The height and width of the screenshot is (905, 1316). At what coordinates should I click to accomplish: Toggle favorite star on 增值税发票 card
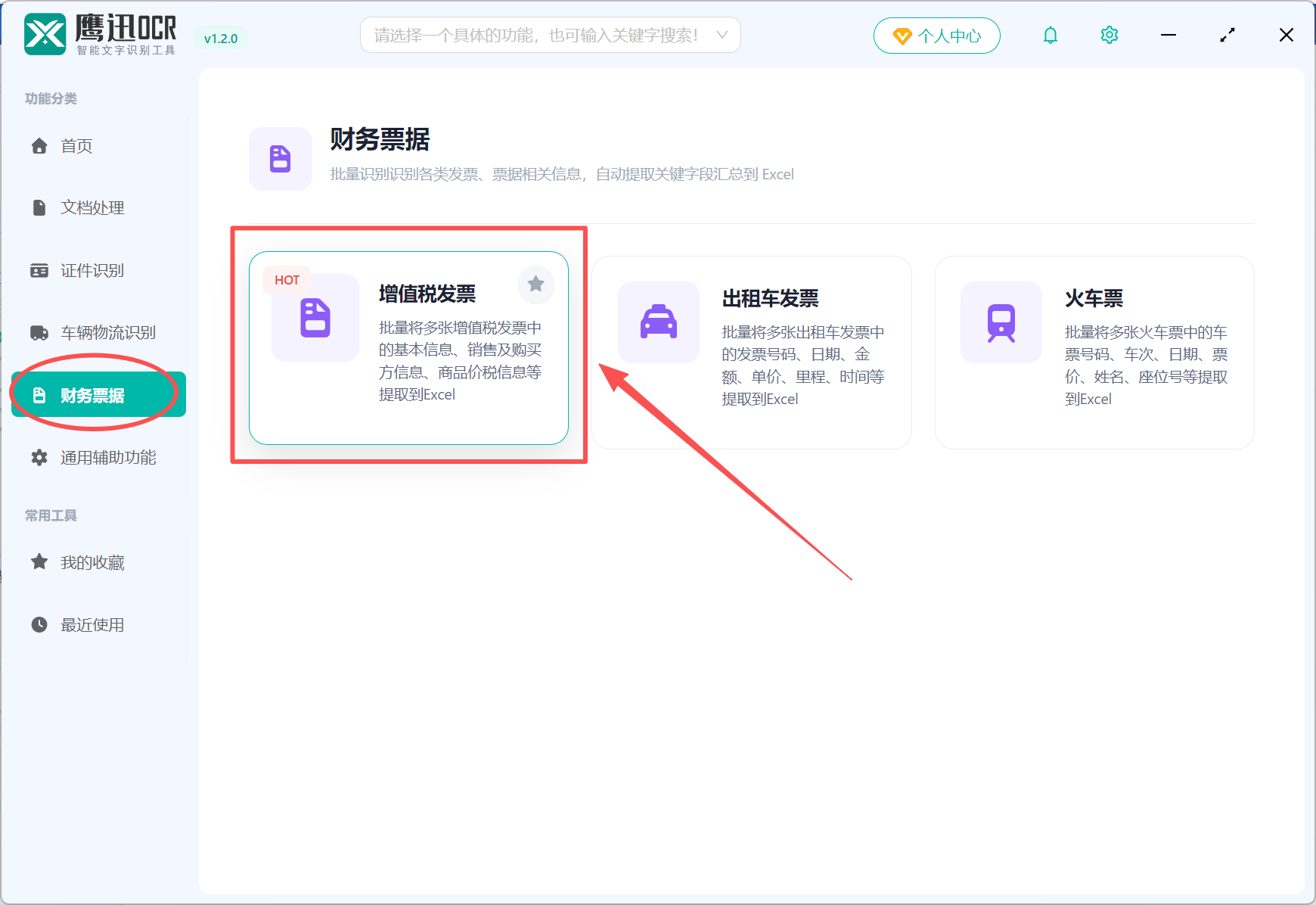(535, 283)
